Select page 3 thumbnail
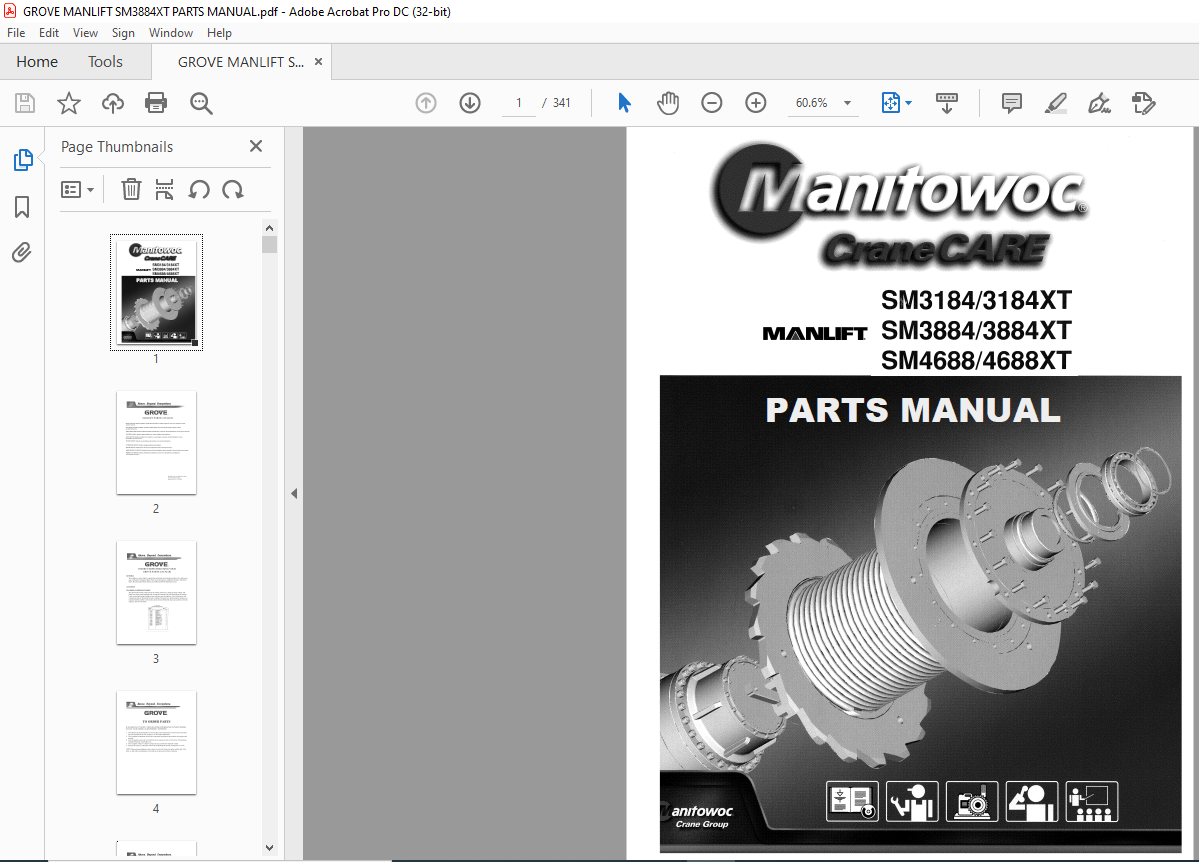1199x862 pixels. point(156,592)
